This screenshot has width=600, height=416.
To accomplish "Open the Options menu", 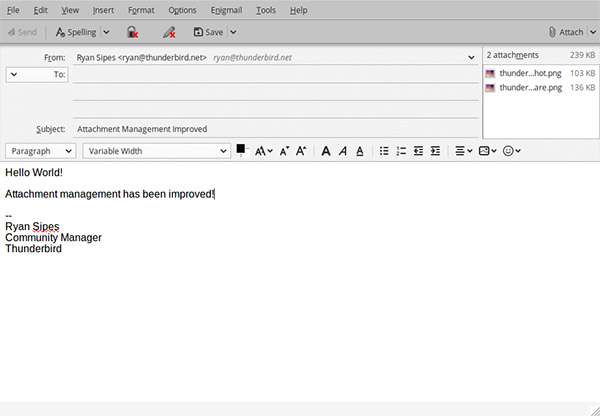I will point(182,10).
